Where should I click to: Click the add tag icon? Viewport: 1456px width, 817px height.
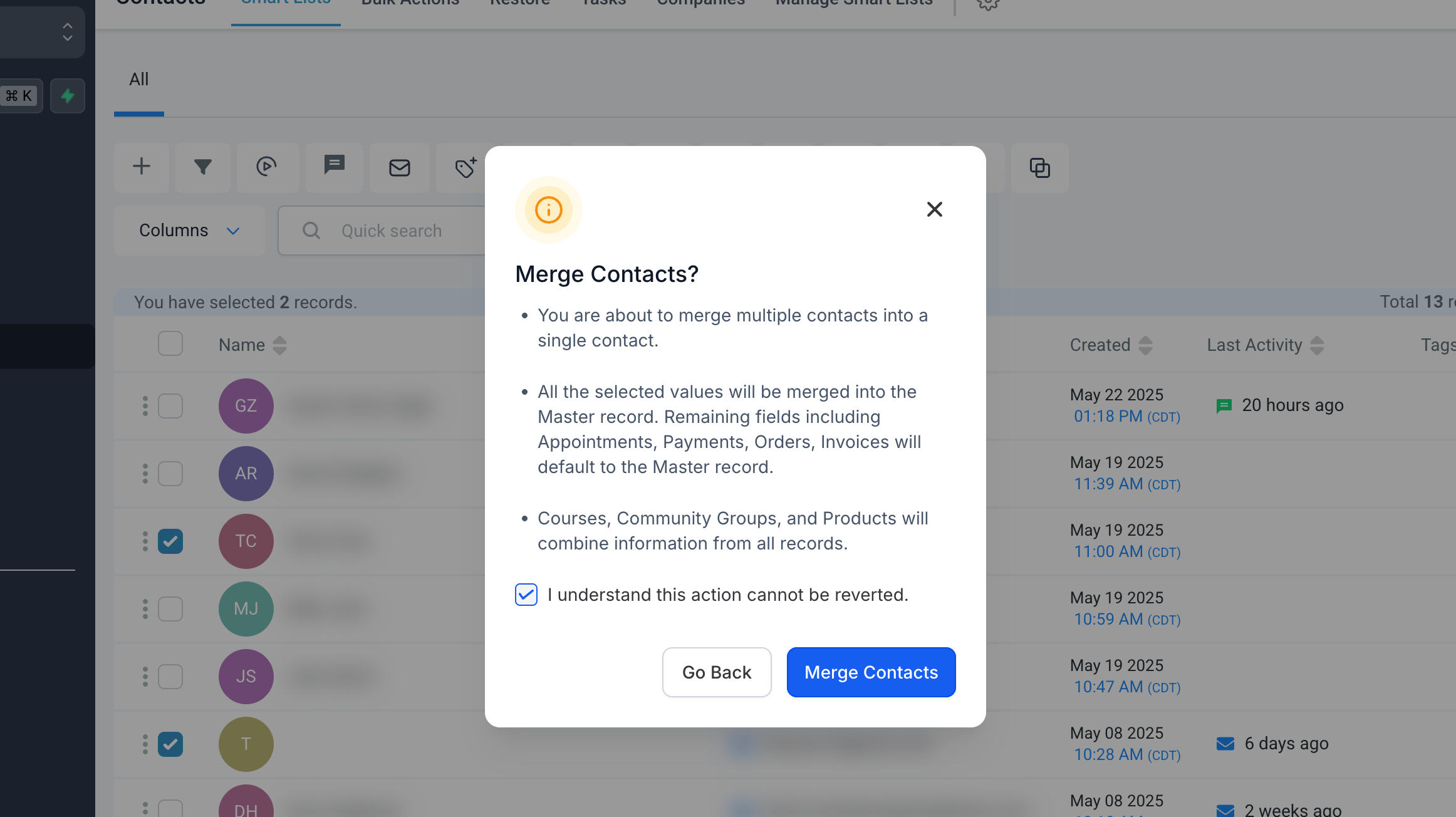point(466,167)
